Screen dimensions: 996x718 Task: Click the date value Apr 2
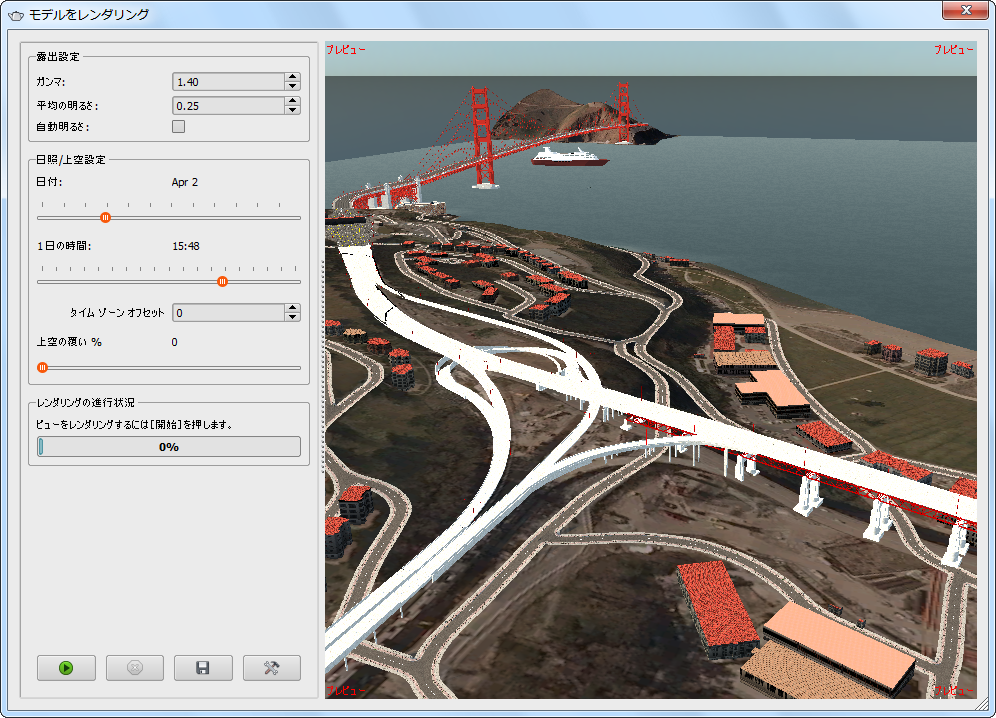pos(185,182)
